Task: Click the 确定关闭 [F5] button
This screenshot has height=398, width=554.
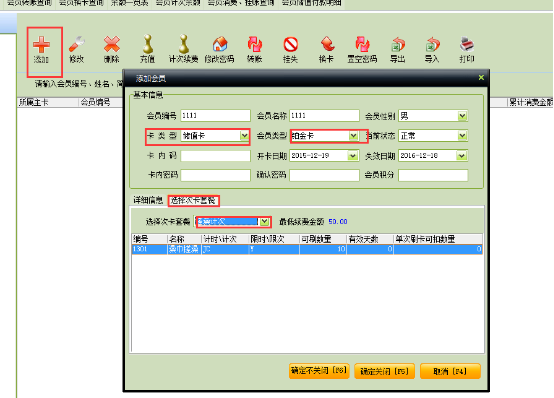Action: pos(384,371)
